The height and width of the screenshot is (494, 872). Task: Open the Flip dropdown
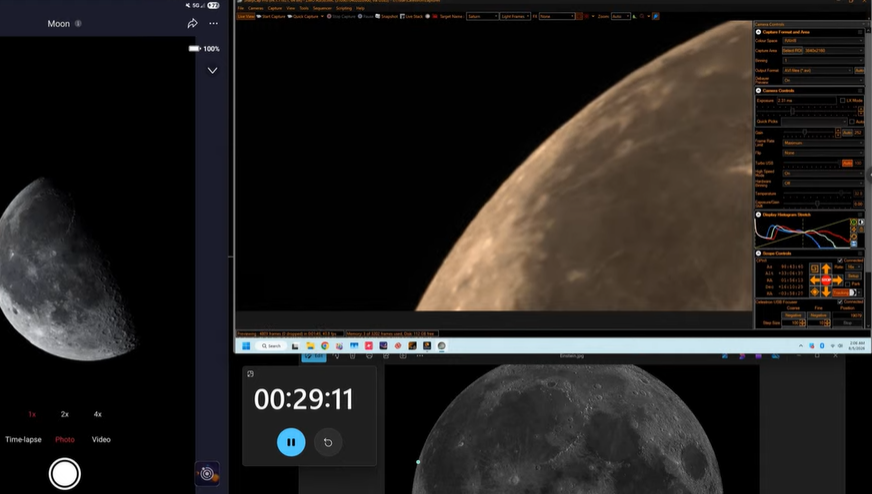point(823,153)
